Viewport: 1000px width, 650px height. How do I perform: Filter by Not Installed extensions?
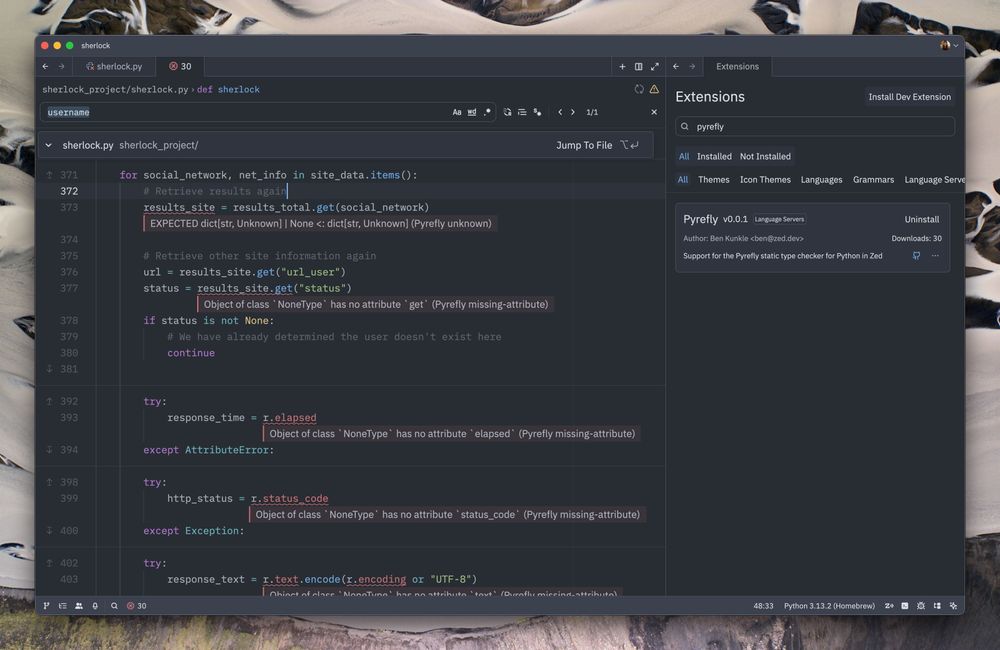click(765, 156)
